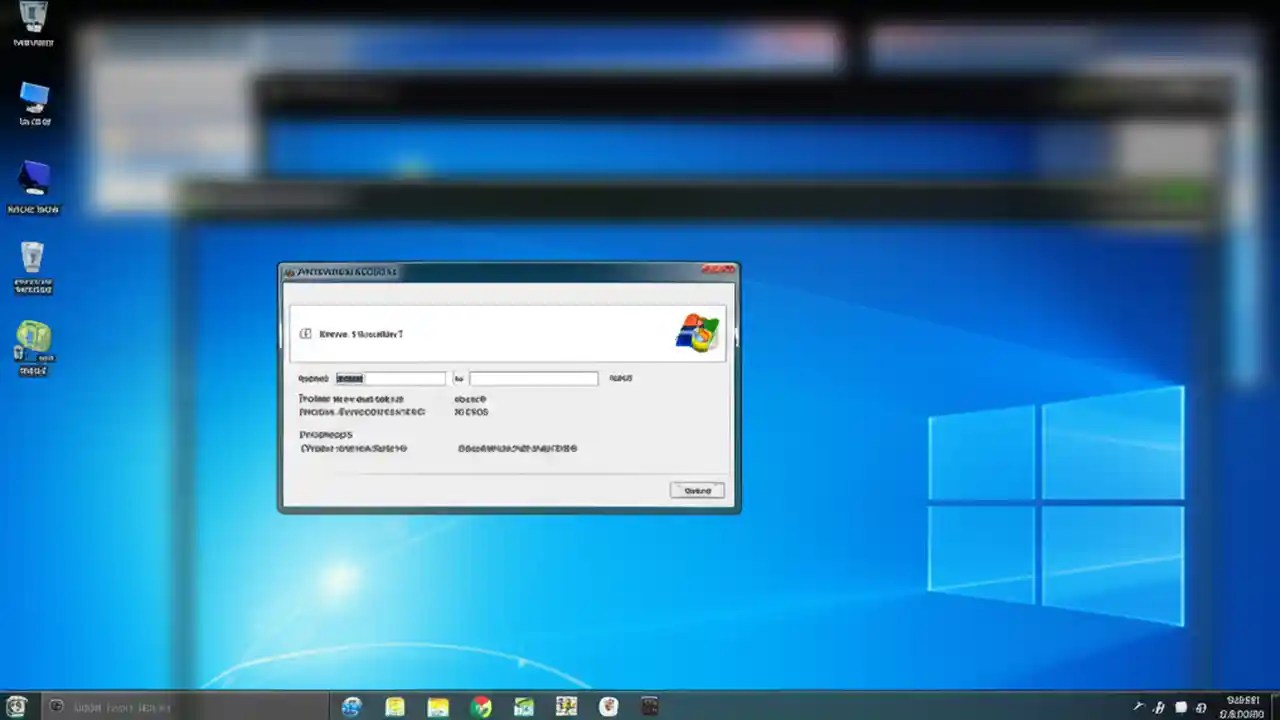The image size is (1280, 720).
Task: Open the red-badged app icon on the taskbar
Action: 608,707
